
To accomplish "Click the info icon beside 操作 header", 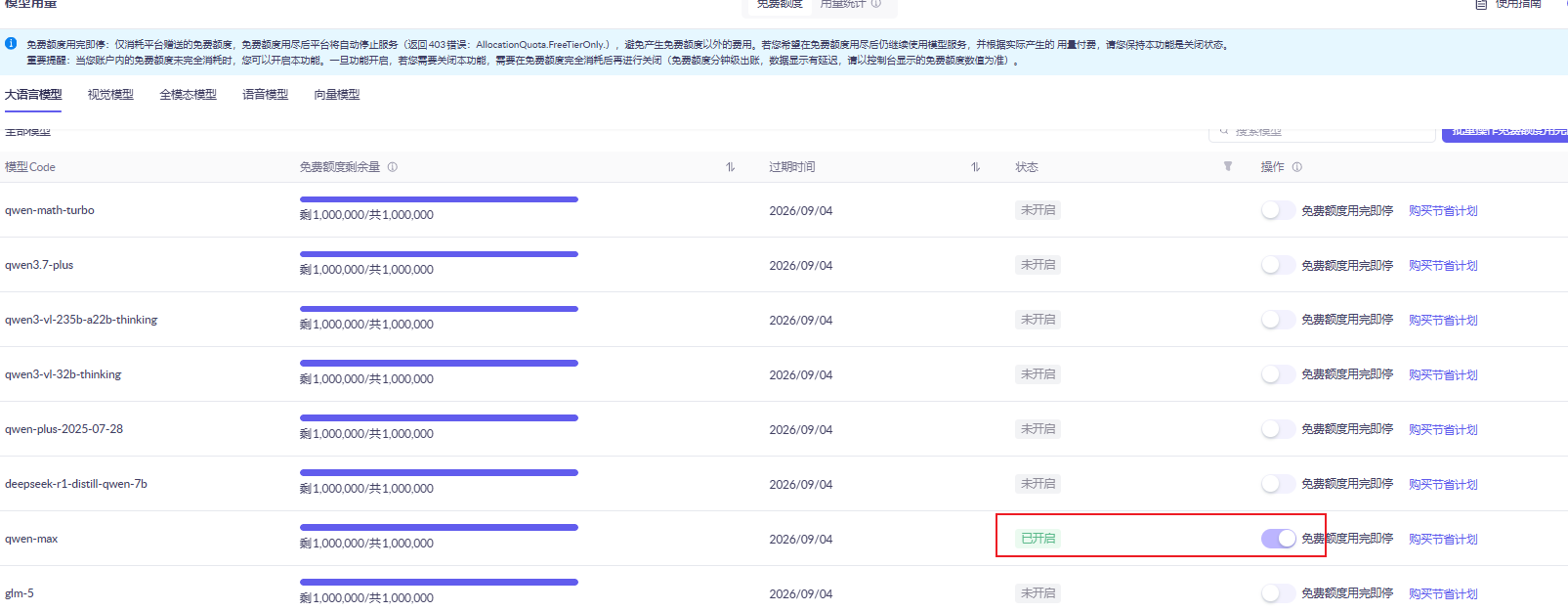I will pos(1297,167).
